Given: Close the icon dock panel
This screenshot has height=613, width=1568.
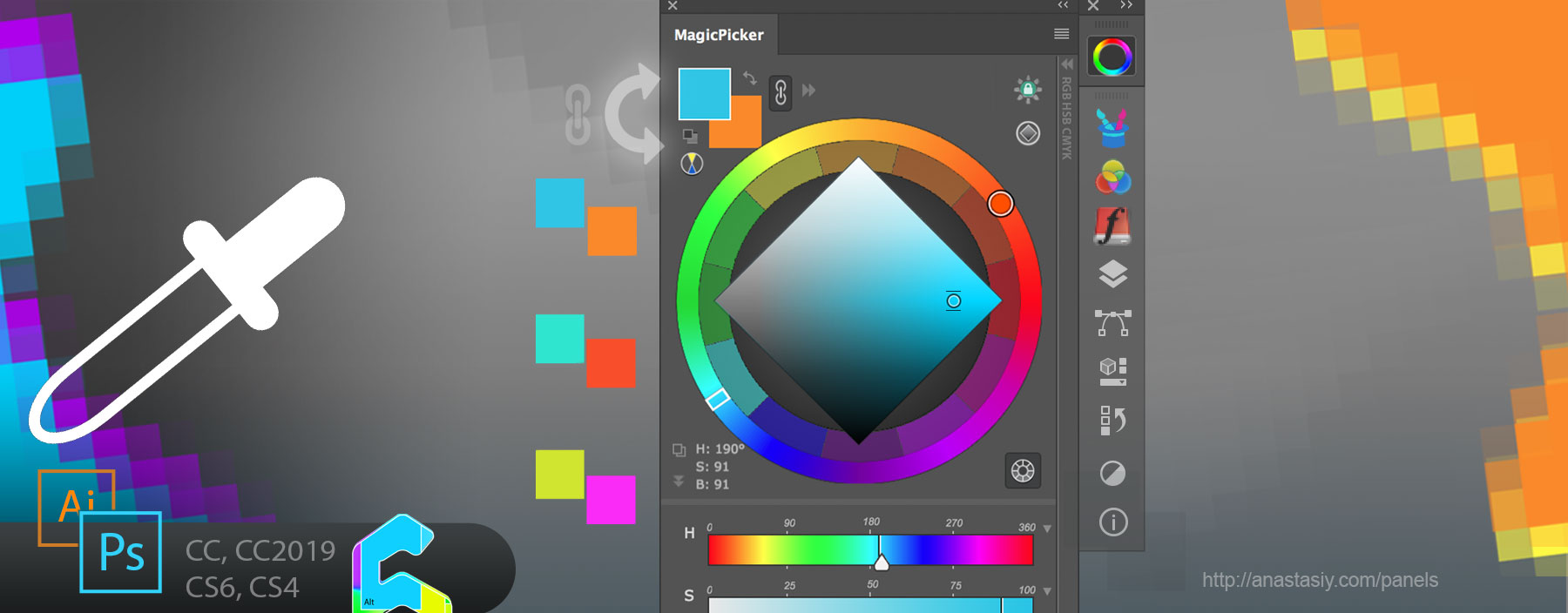Looking at the screenshot, I should pos(1093,5).
